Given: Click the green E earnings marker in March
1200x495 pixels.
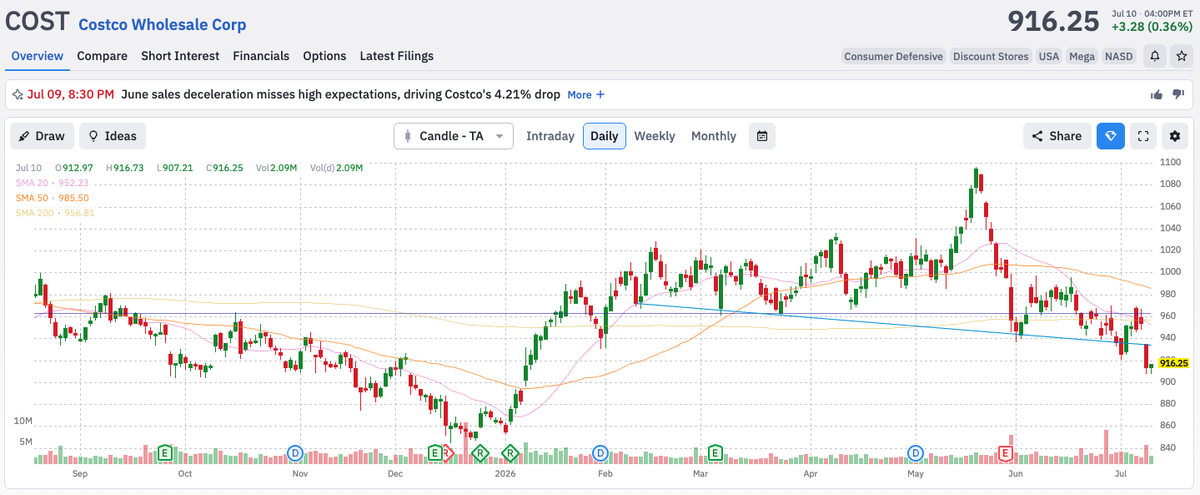Looking at the screenshot, I should (715, 453).
